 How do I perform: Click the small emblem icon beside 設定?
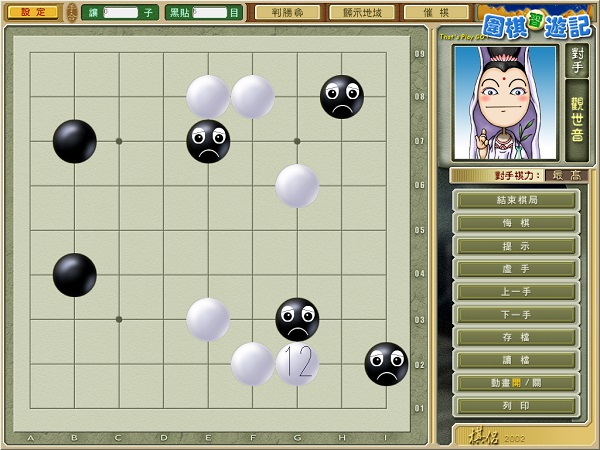[x=71, y=12]
